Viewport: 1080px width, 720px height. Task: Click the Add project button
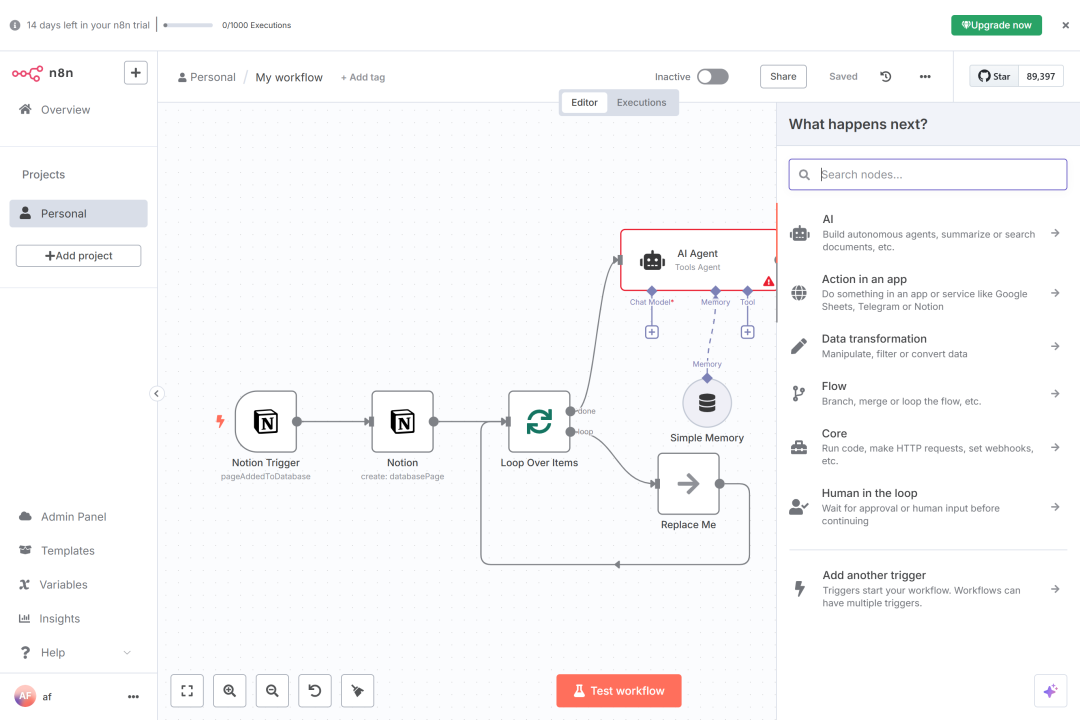79,256
